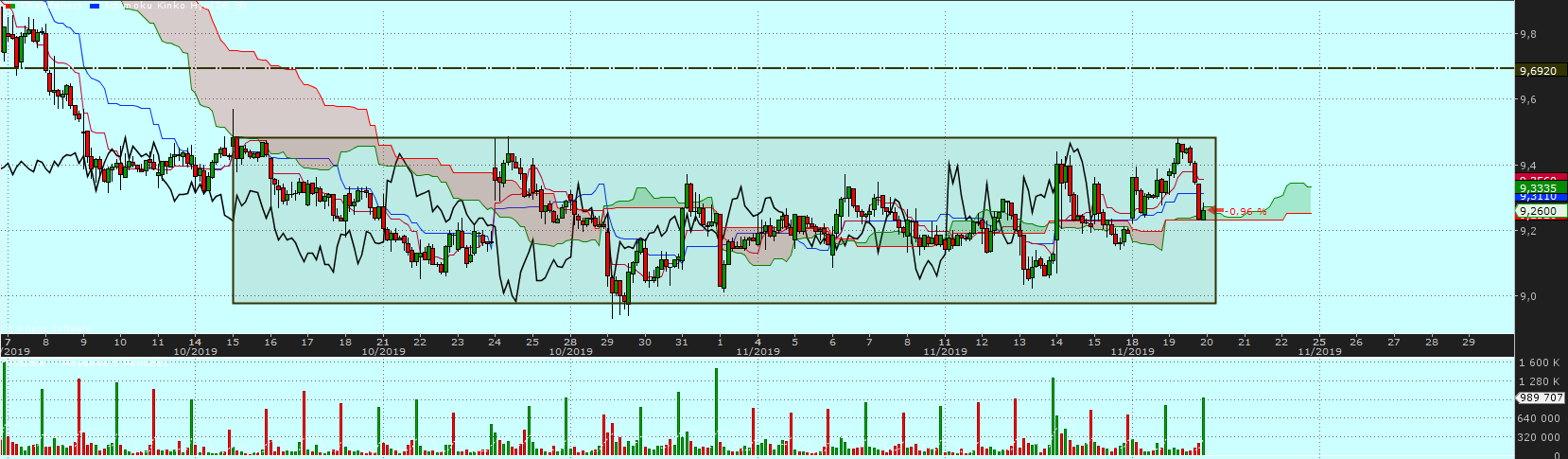The height and width of the screenshot is (459, 1568).
Task: Click date 14 of 11/2019 on time axis
Action: 1056,342
